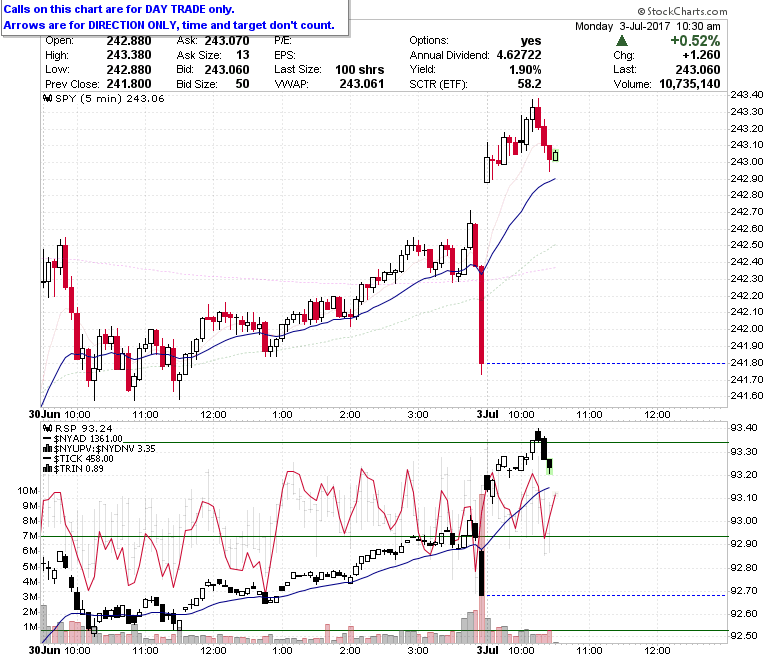
Task: Click the candlestick icon beside SPY label
Action: 48,98
